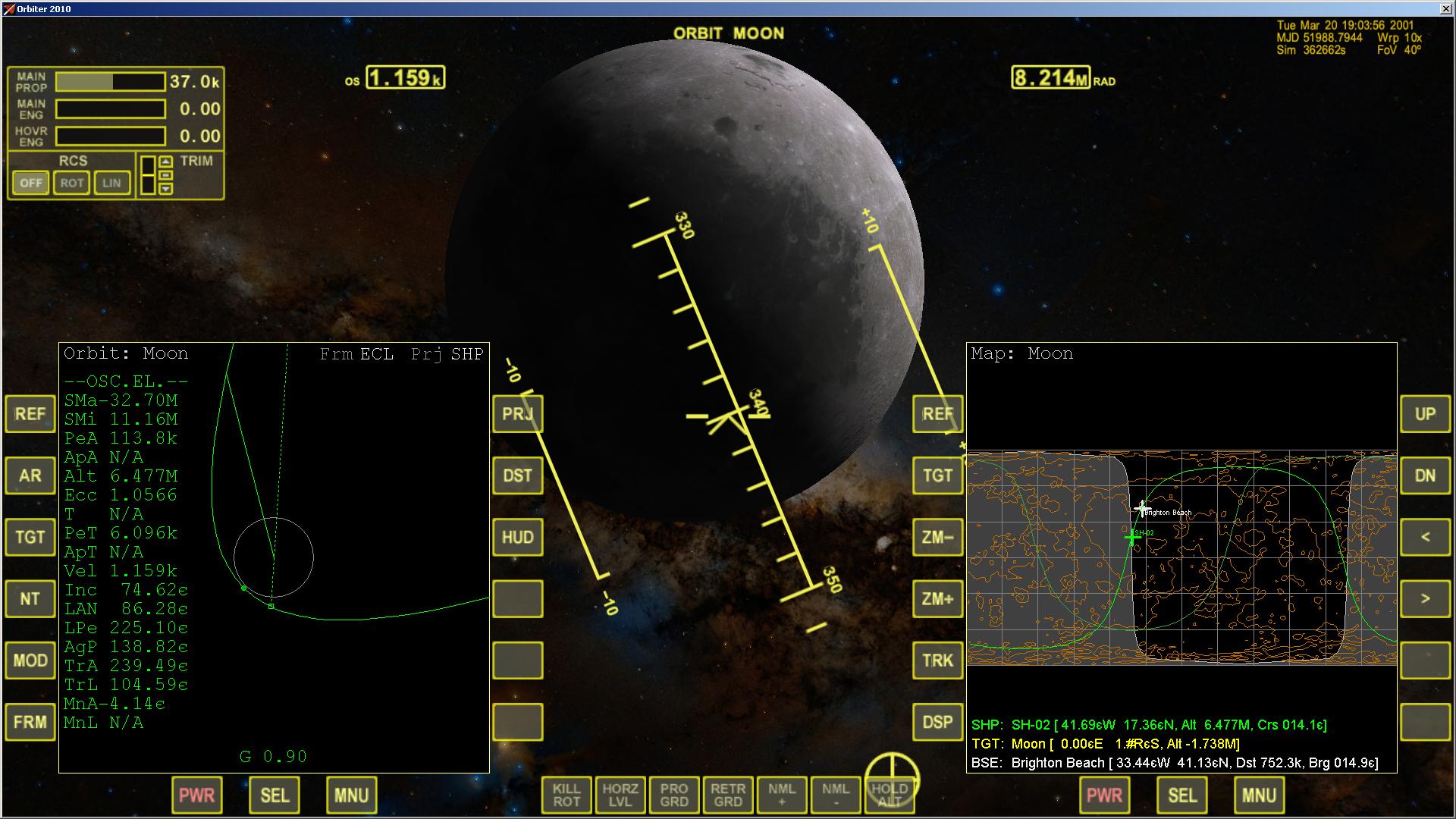Click the Prj SHP projection label
The image size is (1456, 819).
(447, 354)
